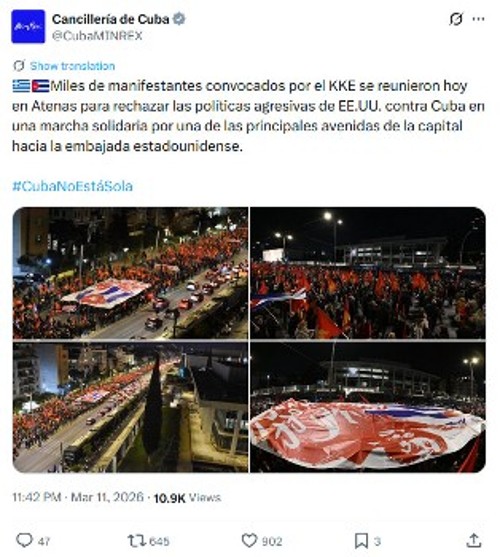
Task: Click the blue verified badge
Action: (179, 19)
